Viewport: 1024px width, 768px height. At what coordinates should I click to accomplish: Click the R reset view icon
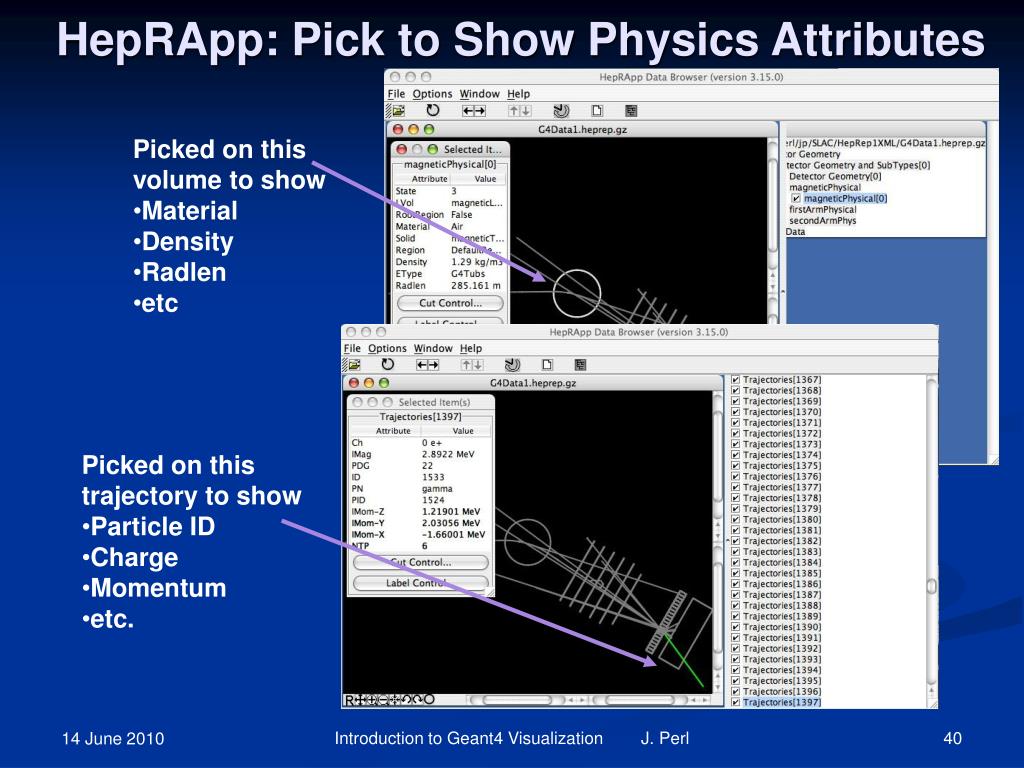point(349,700)
